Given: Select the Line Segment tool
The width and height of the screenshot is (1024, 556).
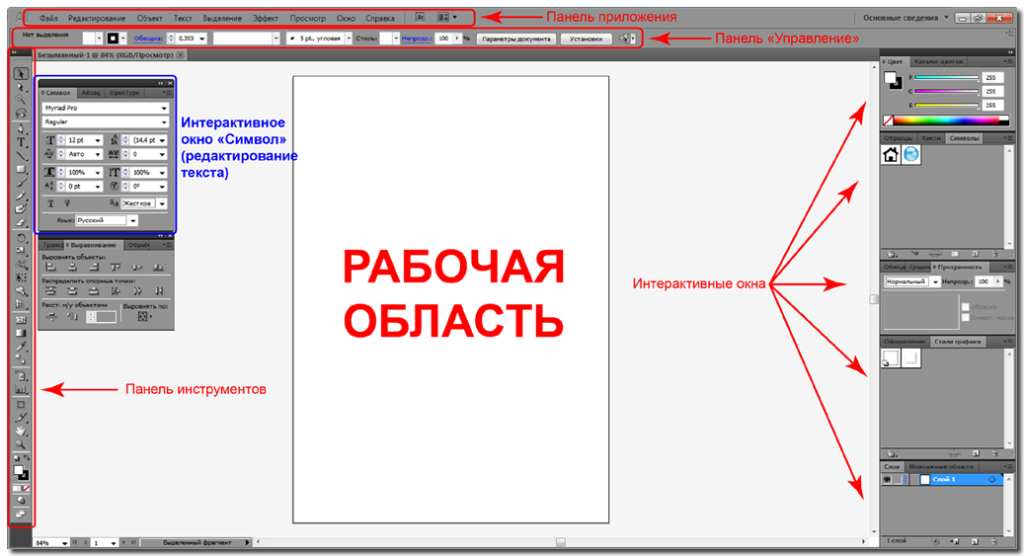Looking at the screenshot, I should [21, 156].
